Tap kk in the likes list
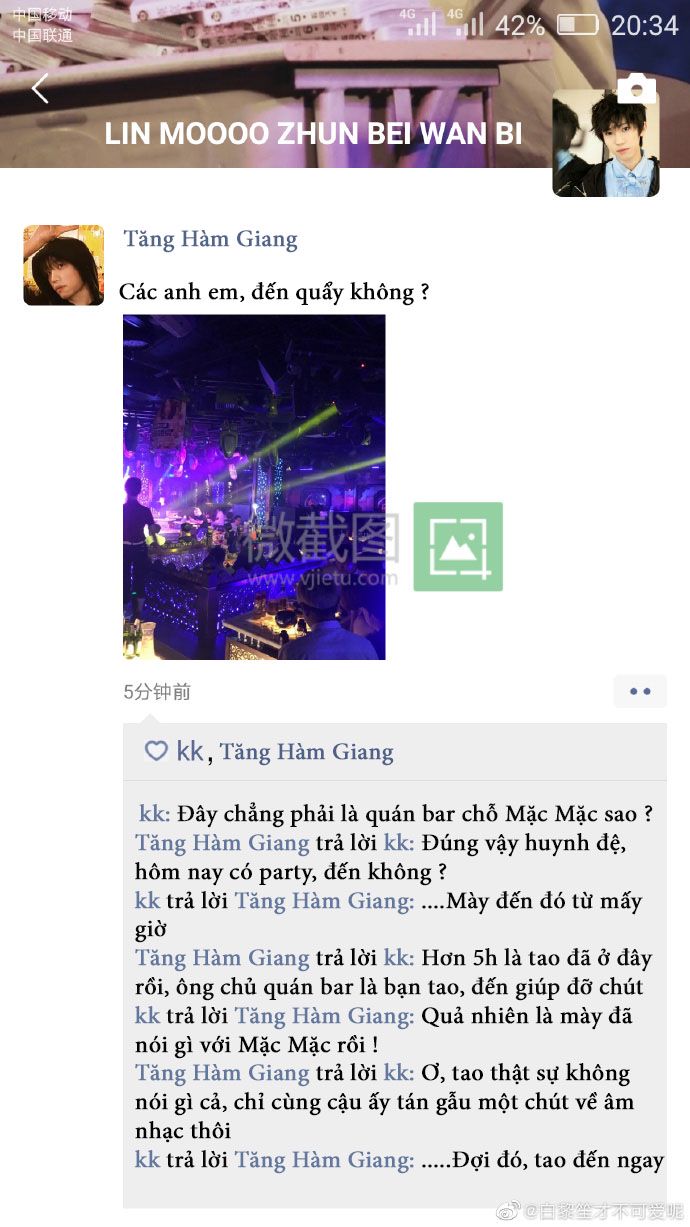690x1227 pixels. point(190,751)
